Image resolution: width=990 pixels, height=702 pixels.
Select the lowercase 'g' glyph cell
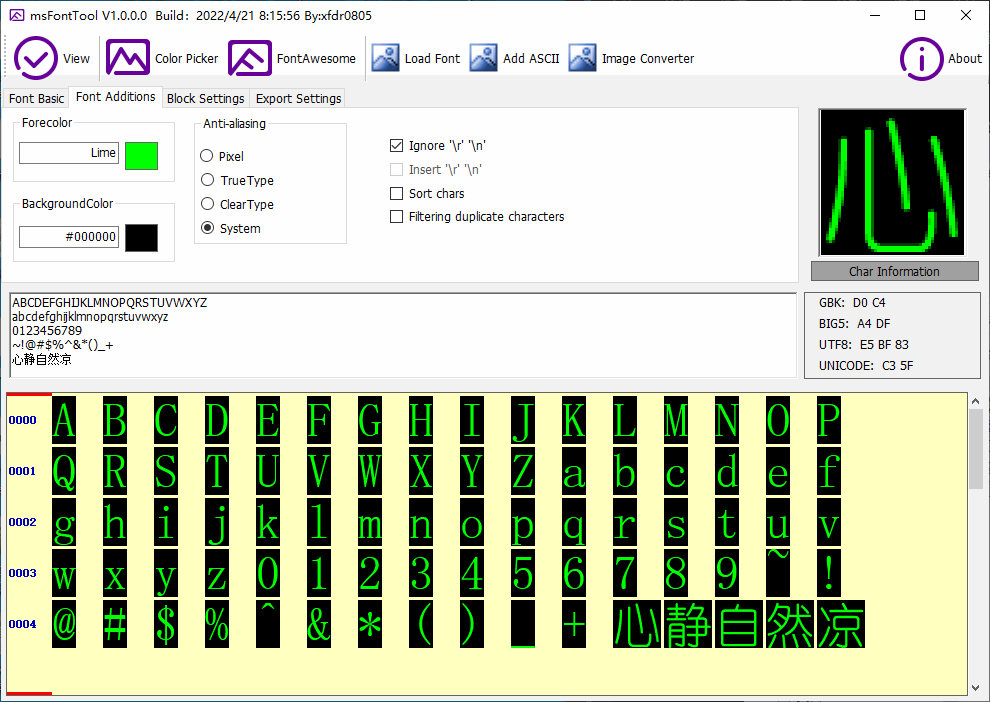pyautogui.click(x=64, y=522)
